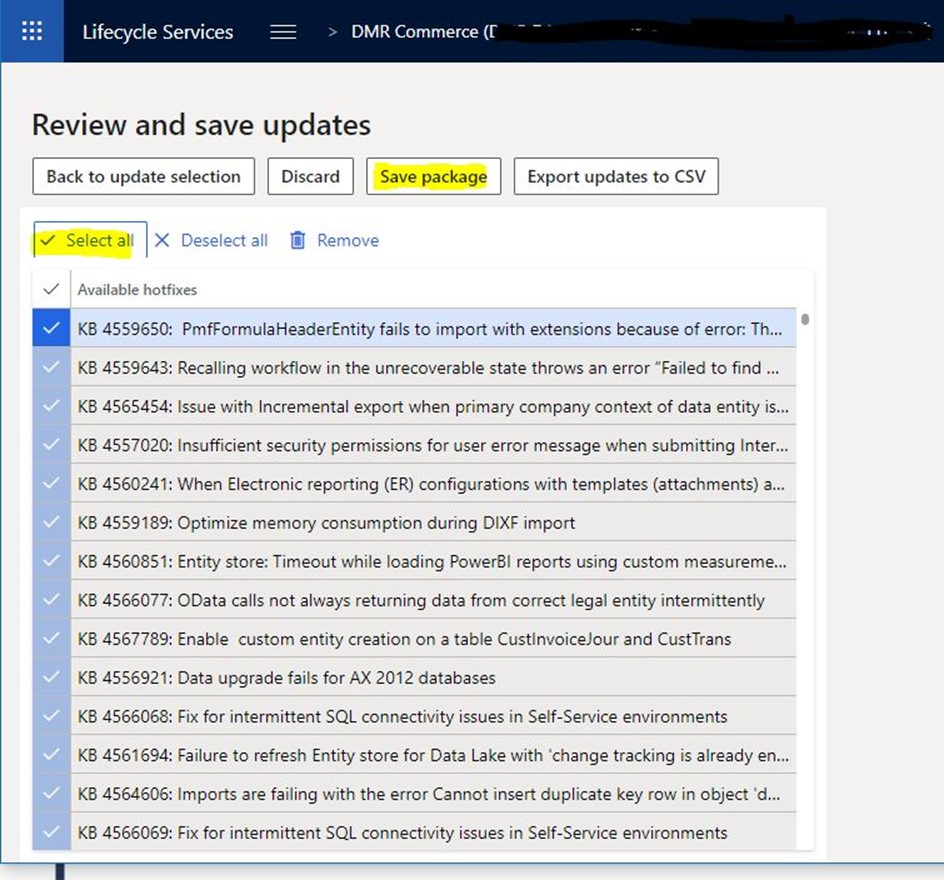
Task: Uncheck the KB 4564606 hotfix checkbox
Action: click(x=51, y=794)
